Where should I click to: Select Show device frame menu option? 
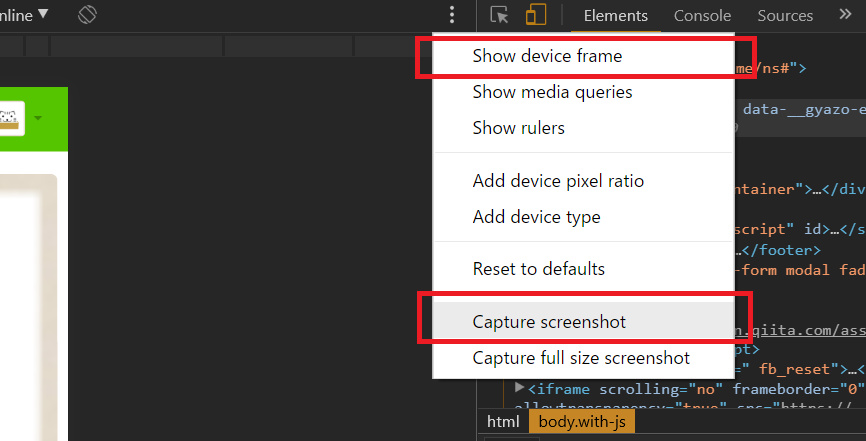547,56
